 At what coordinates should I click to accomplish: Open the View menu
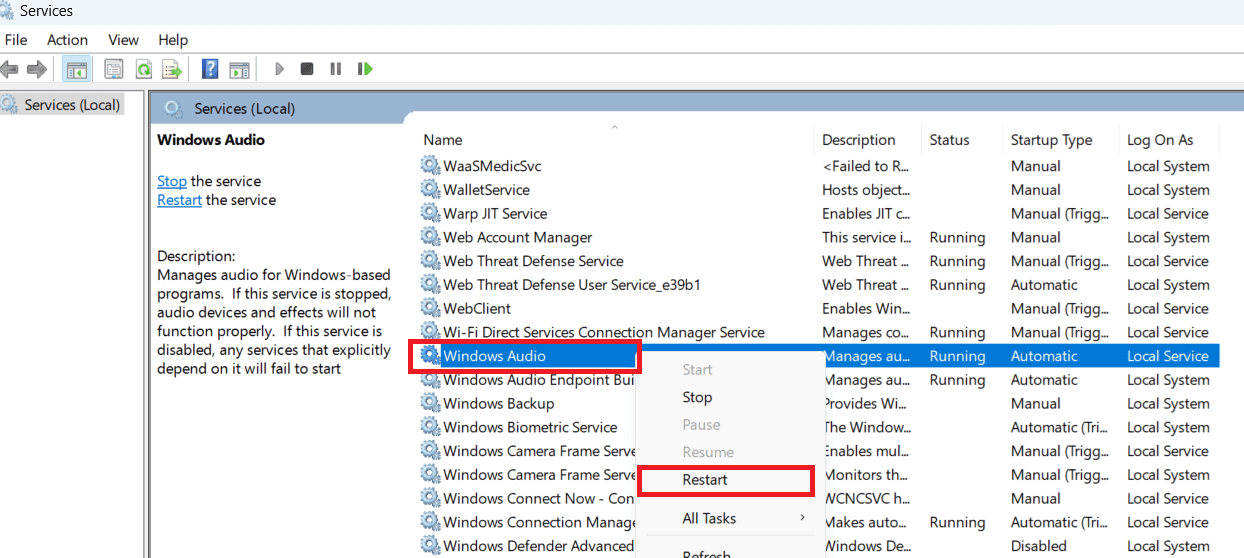click(x=123, y=40)
